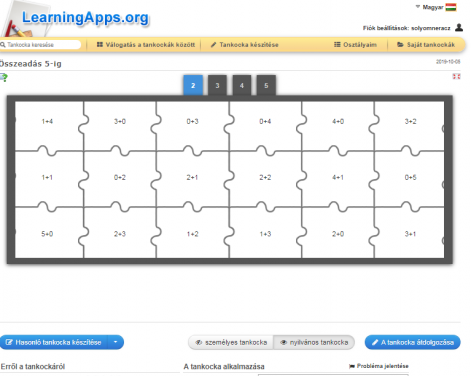Click puzzle piece 0+2
The width and height of the screenshot is (471, 376).
point(120,178)
